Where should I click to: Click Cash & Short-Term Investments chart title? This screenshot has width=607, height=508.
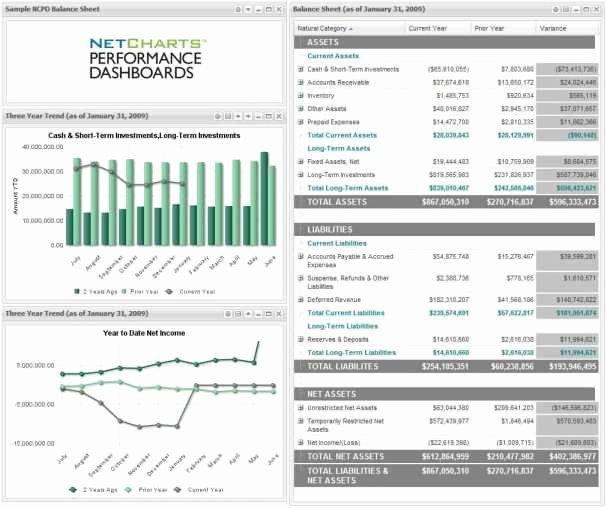[144, 136]
